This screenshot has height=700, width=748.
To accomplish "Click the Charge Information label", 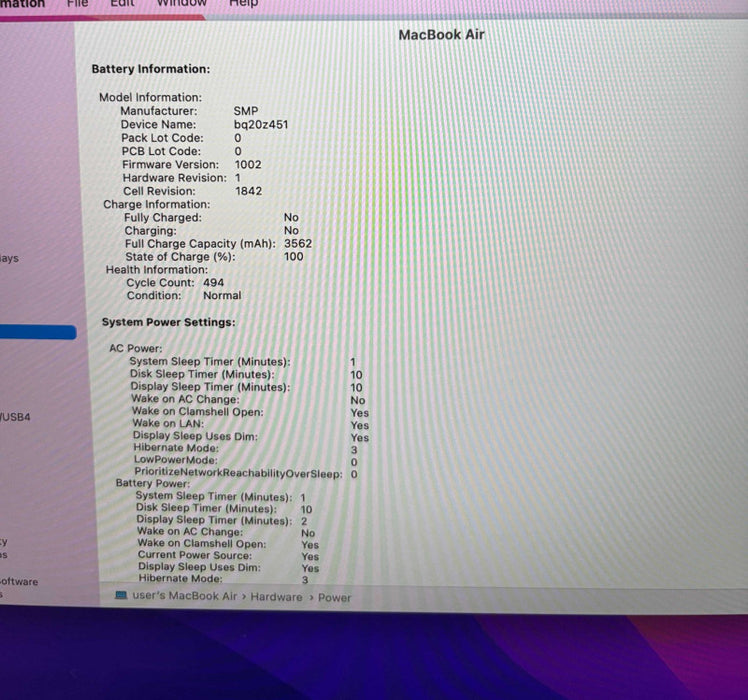I will pos(156,204).
